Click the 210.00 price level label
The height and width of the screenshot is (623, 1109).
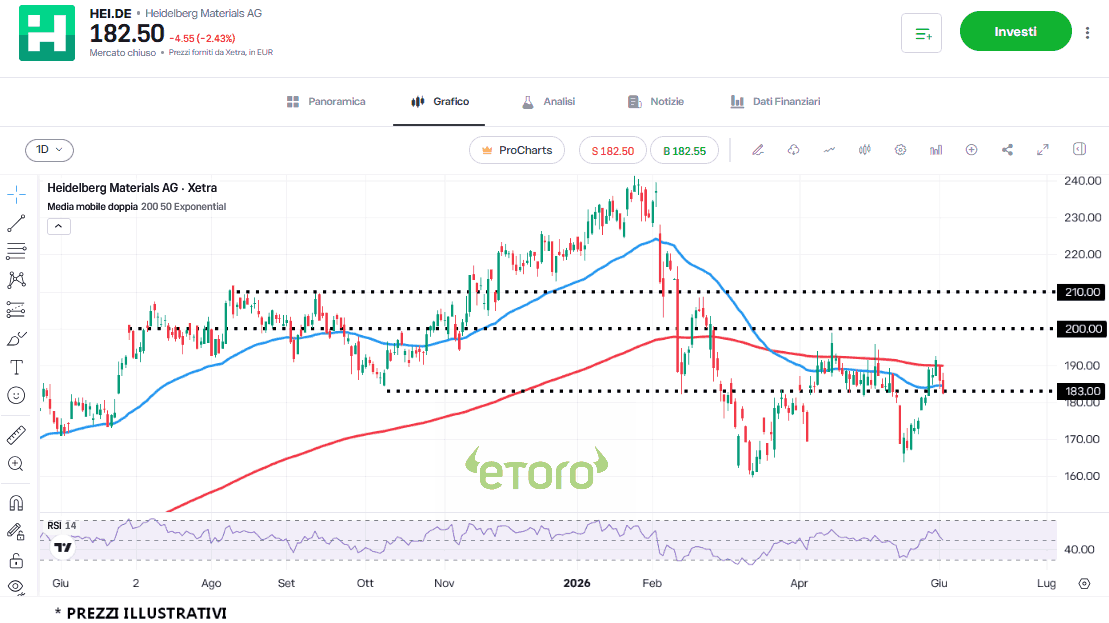click(1081, 292)
